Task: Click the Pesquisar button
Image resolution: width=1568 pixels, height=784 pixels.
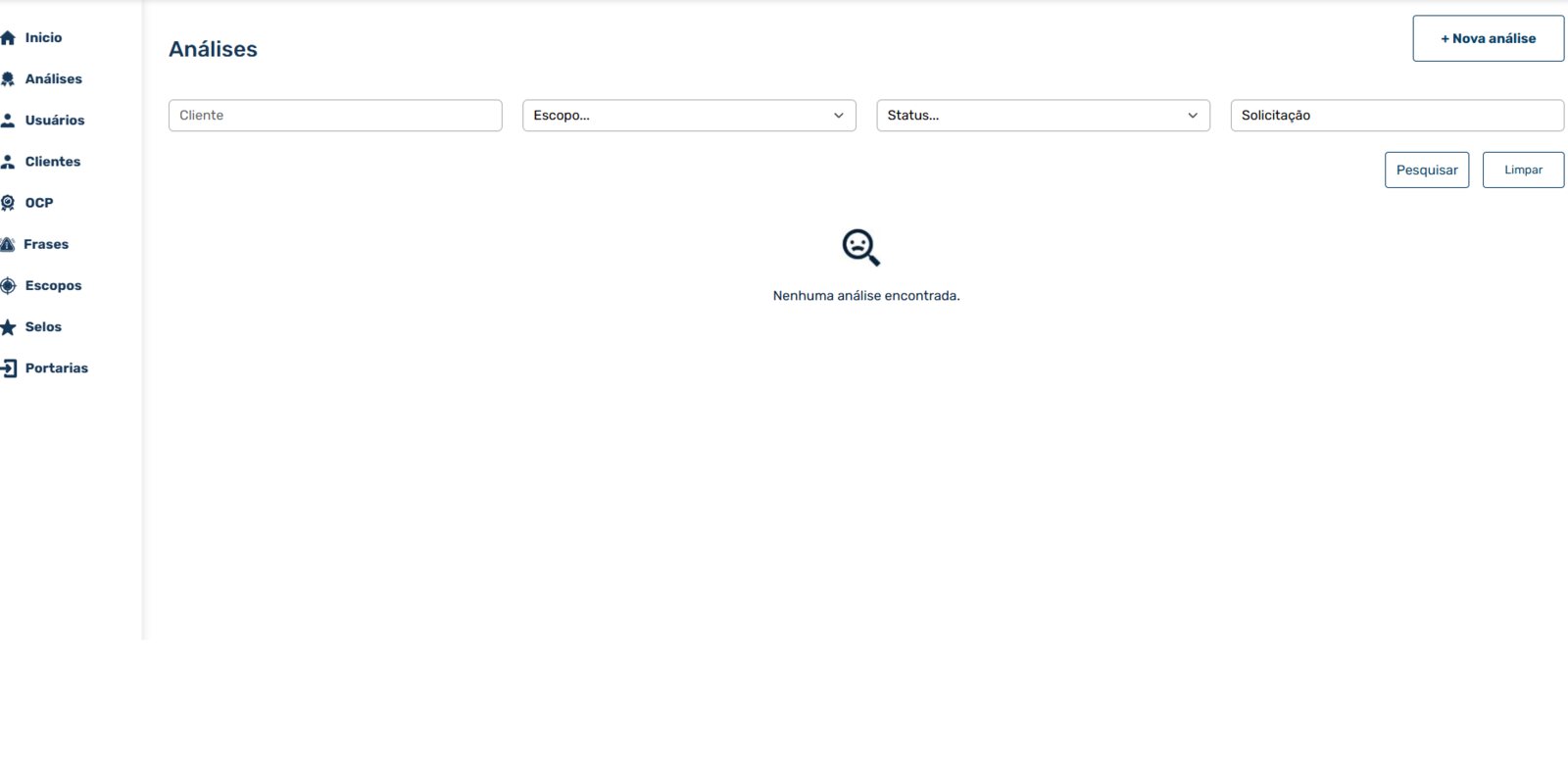Action: click(1427, 170)
